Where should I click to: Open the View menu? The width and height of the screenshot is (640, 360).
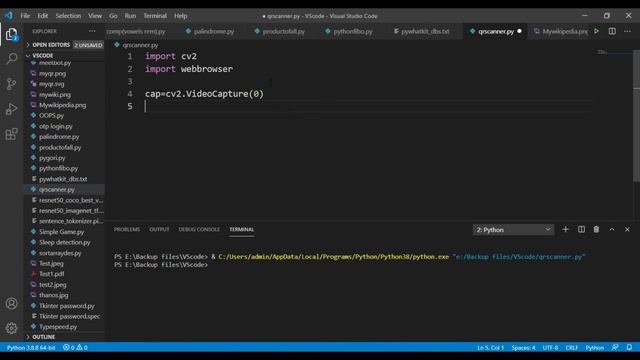point(95,16)
